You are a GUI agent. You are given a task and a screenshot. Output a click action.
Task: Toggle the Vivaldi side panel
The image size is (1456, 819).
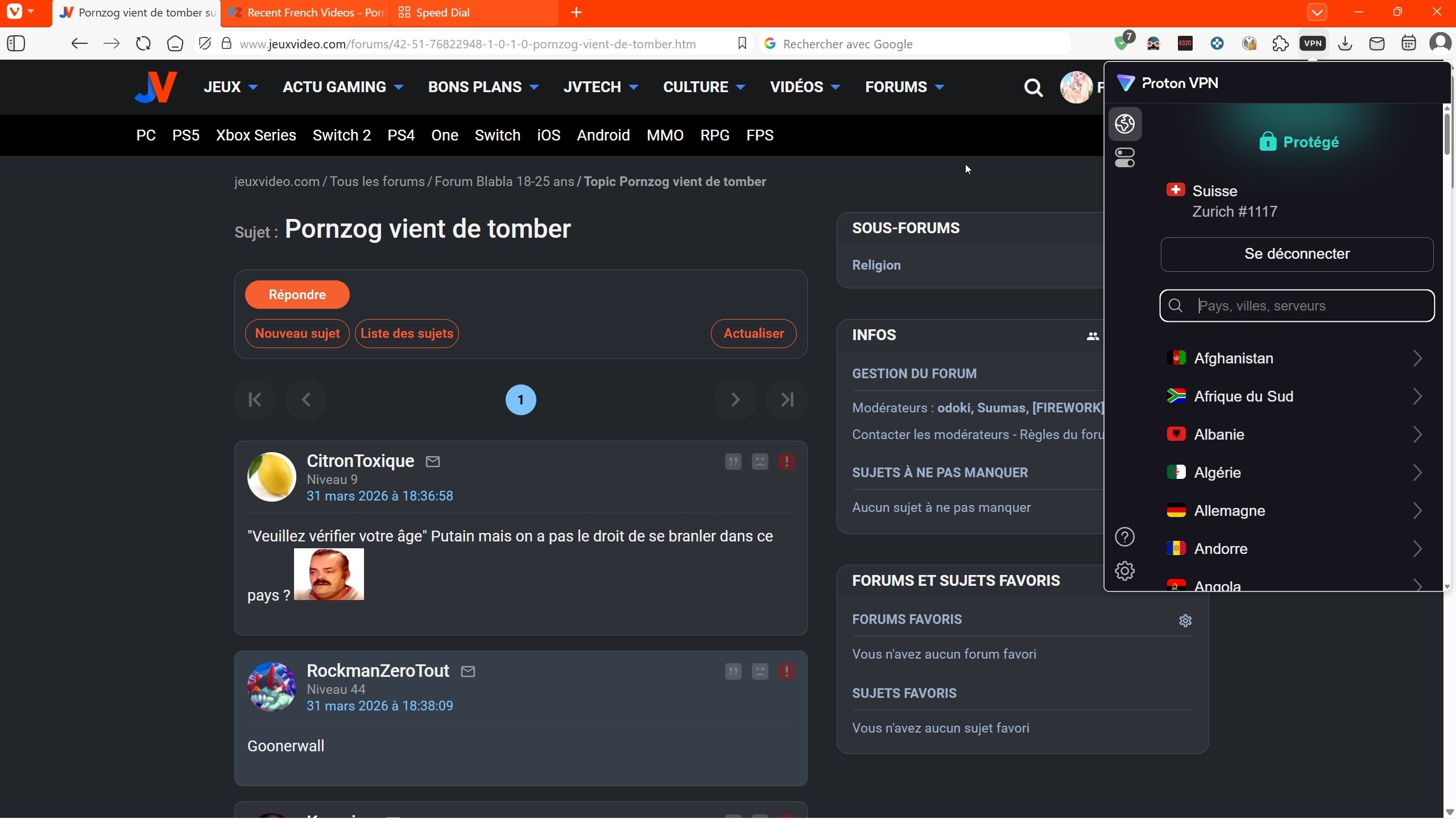point(16,43)
